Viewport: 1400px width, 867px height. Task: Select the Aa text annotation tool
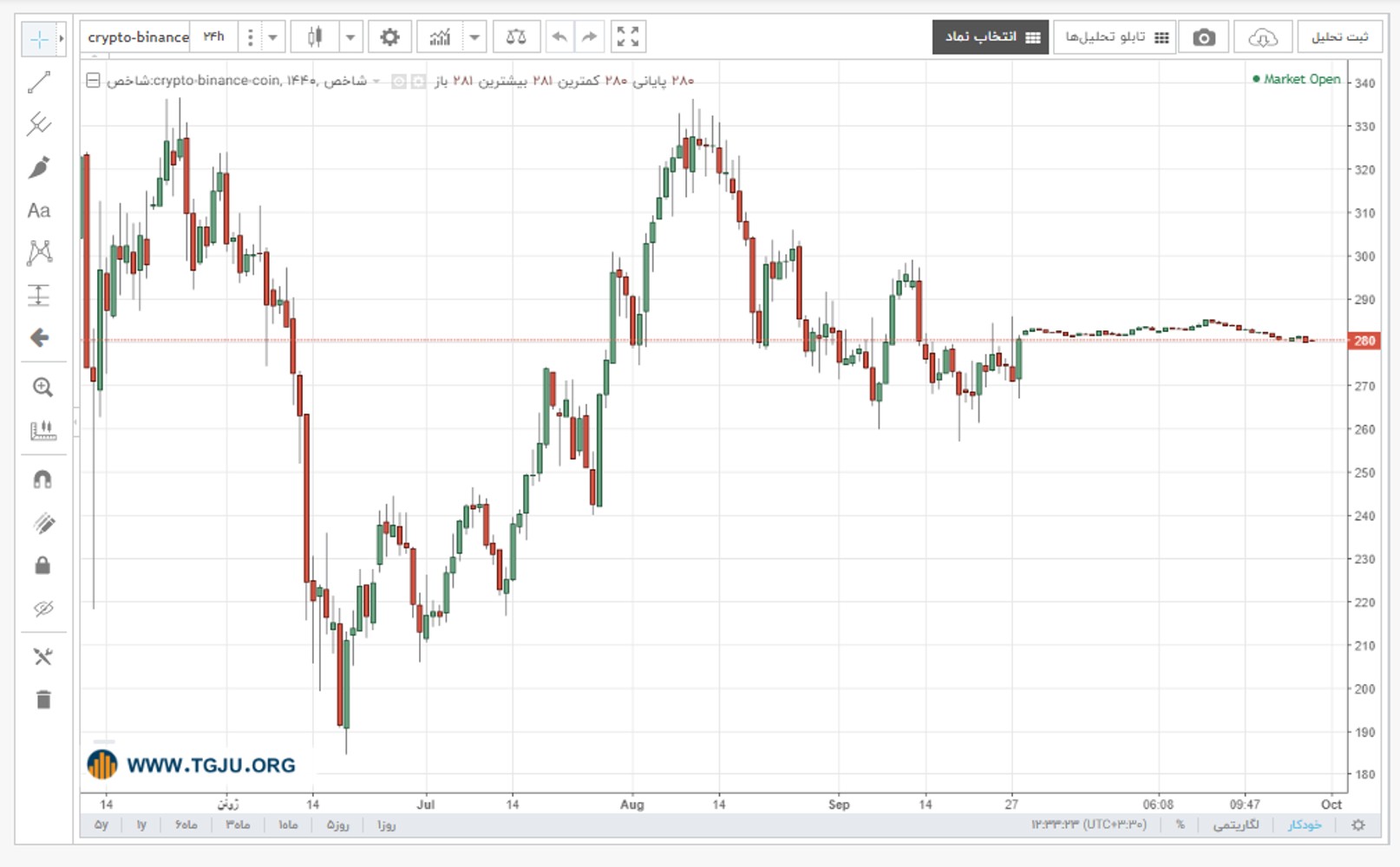pyautogui.click(x=39, y=211)
